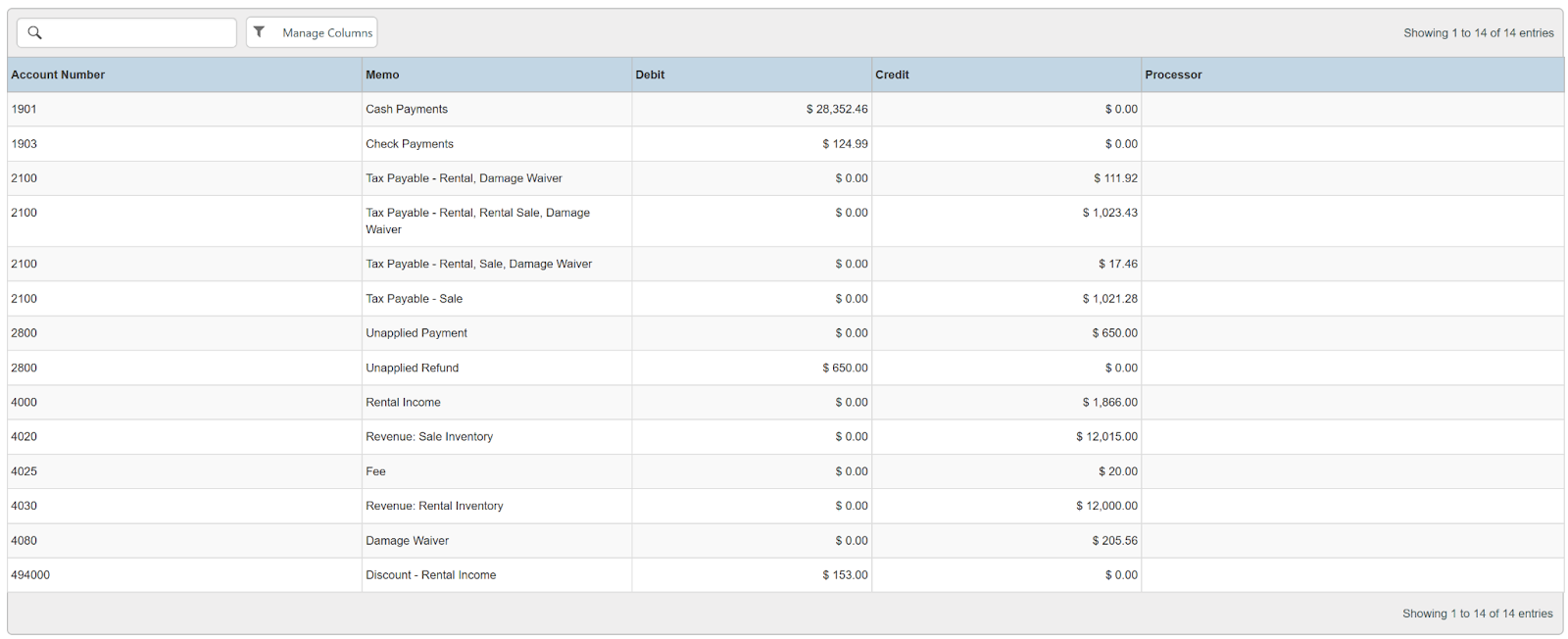Click the $ 12,000.00 credit amount

pos(1106,506)
